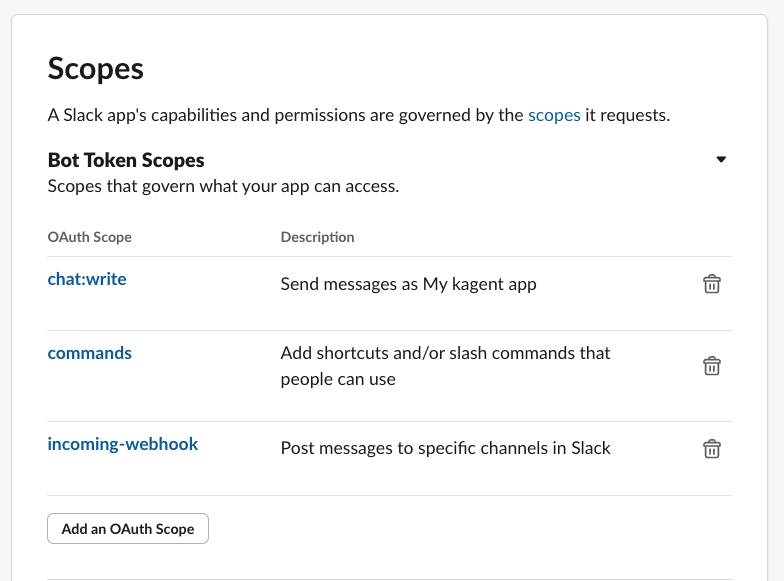Click the 'people can use' description line
This screenshot has height=581, width=784.
338,380
